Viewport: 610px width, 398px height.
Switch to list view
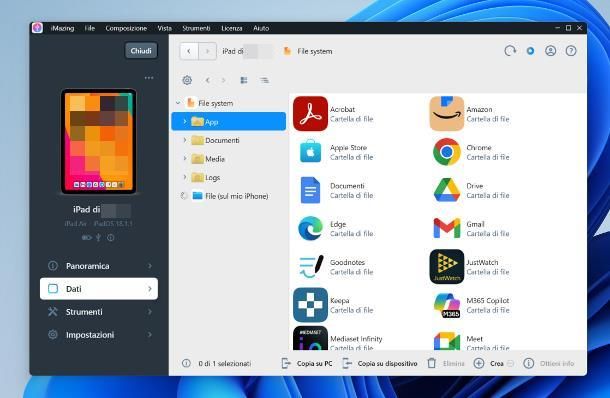(x=264, y=80)
